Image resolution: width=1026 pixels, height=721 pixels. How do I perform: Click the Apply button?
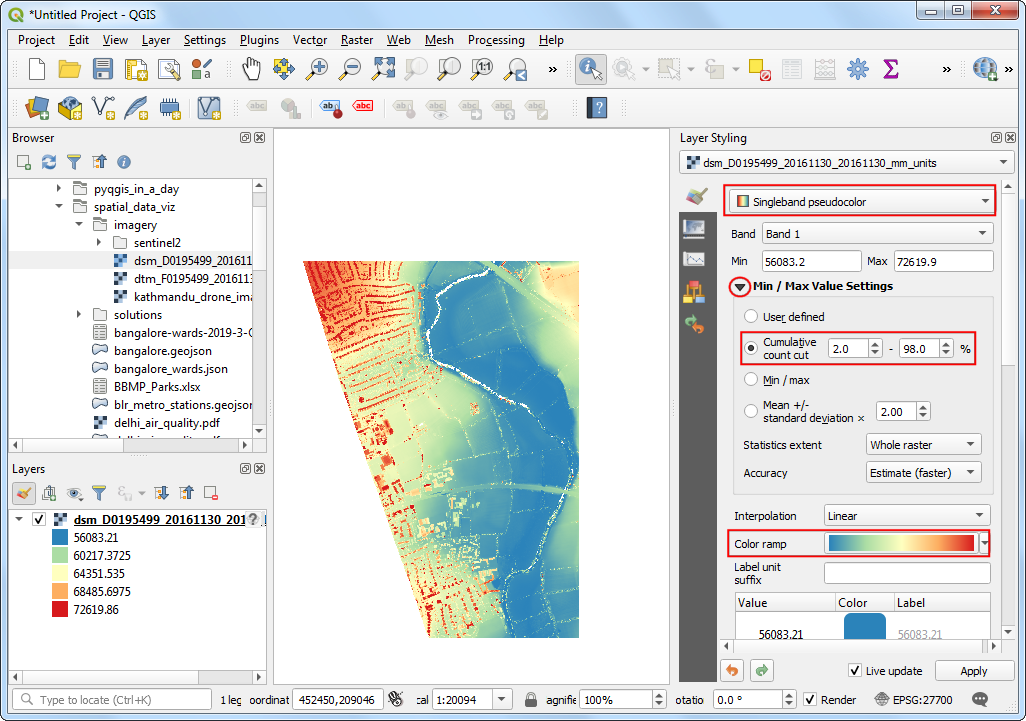974,671
